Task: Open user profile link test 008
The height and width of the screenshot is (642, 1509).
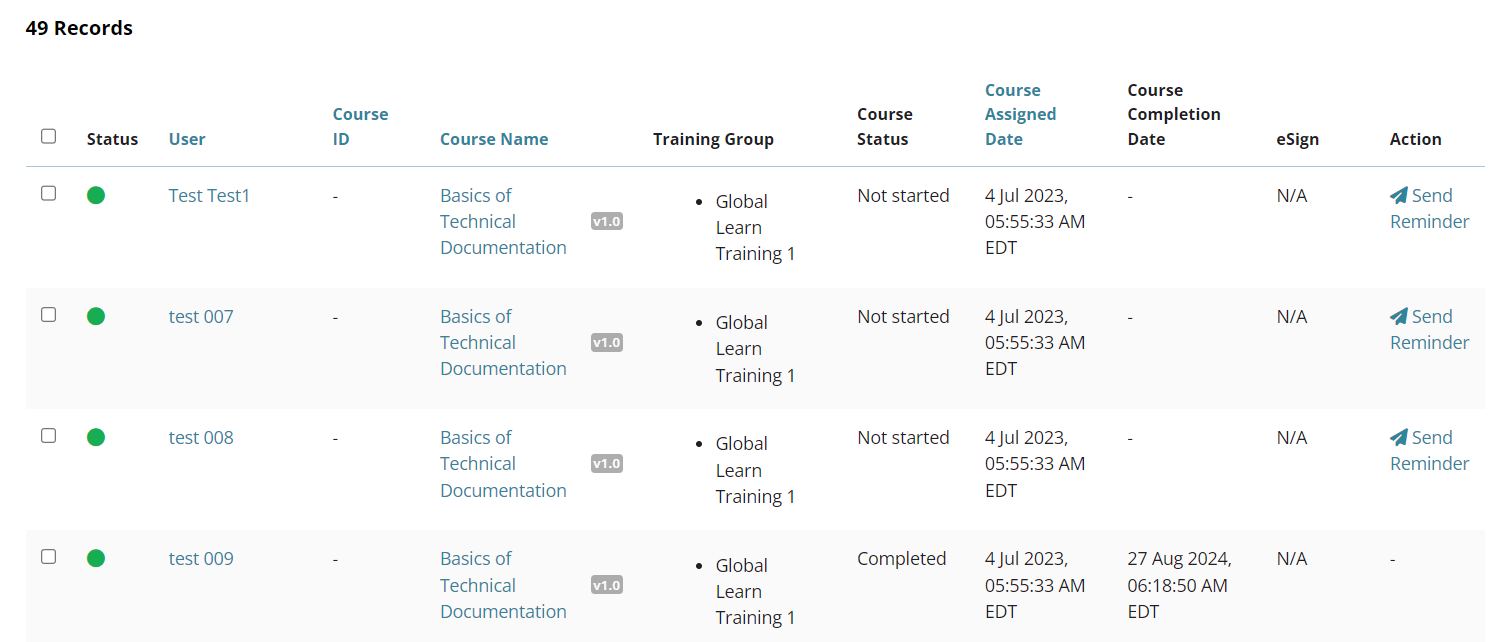Action: tap(201, 437)
